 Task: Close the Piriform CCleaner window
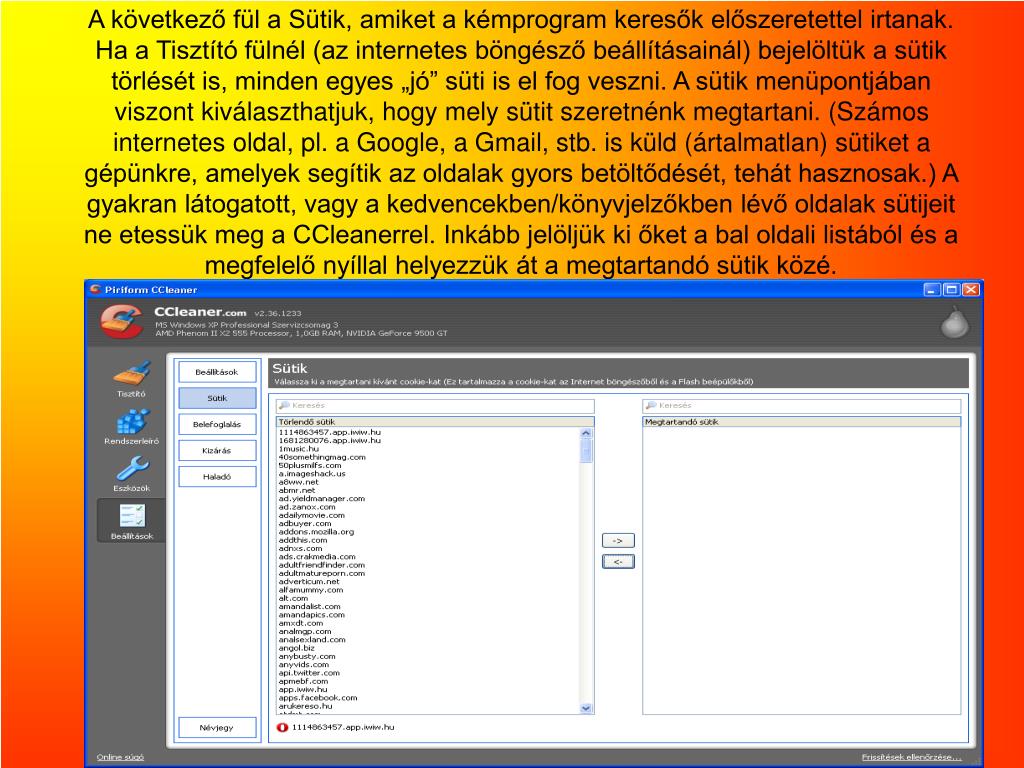pyautogui.click(x=971, y=290)
